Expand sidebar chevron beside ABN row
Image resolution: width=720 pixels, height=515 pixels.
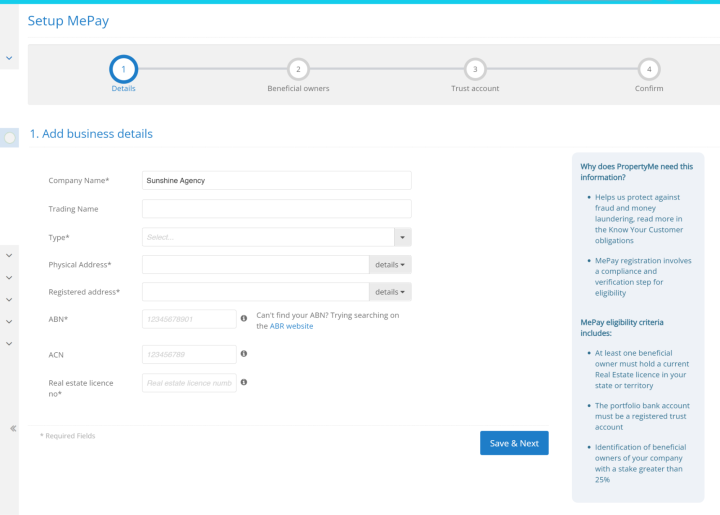9,321
